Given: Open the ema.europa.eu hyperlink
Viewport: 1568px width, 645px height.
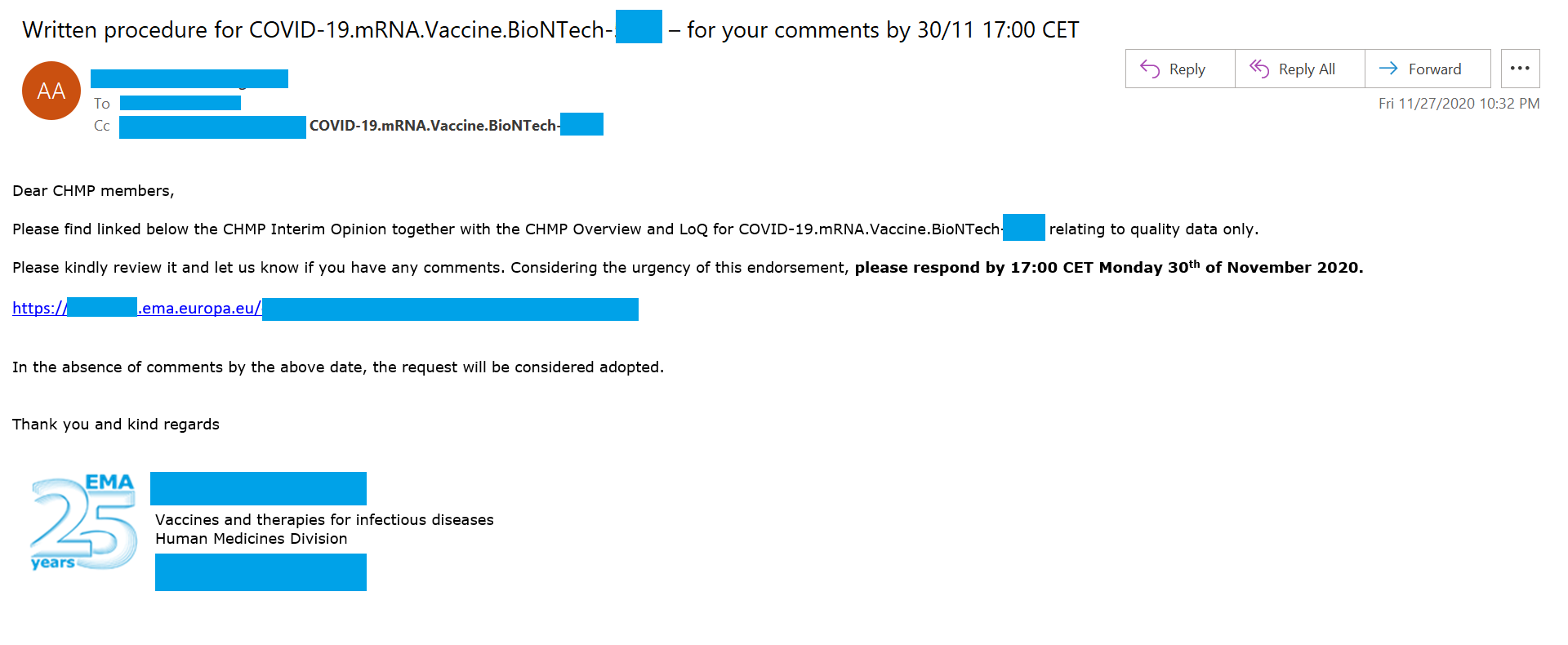Looking at the screenshot, I should [x=200, y=309].
